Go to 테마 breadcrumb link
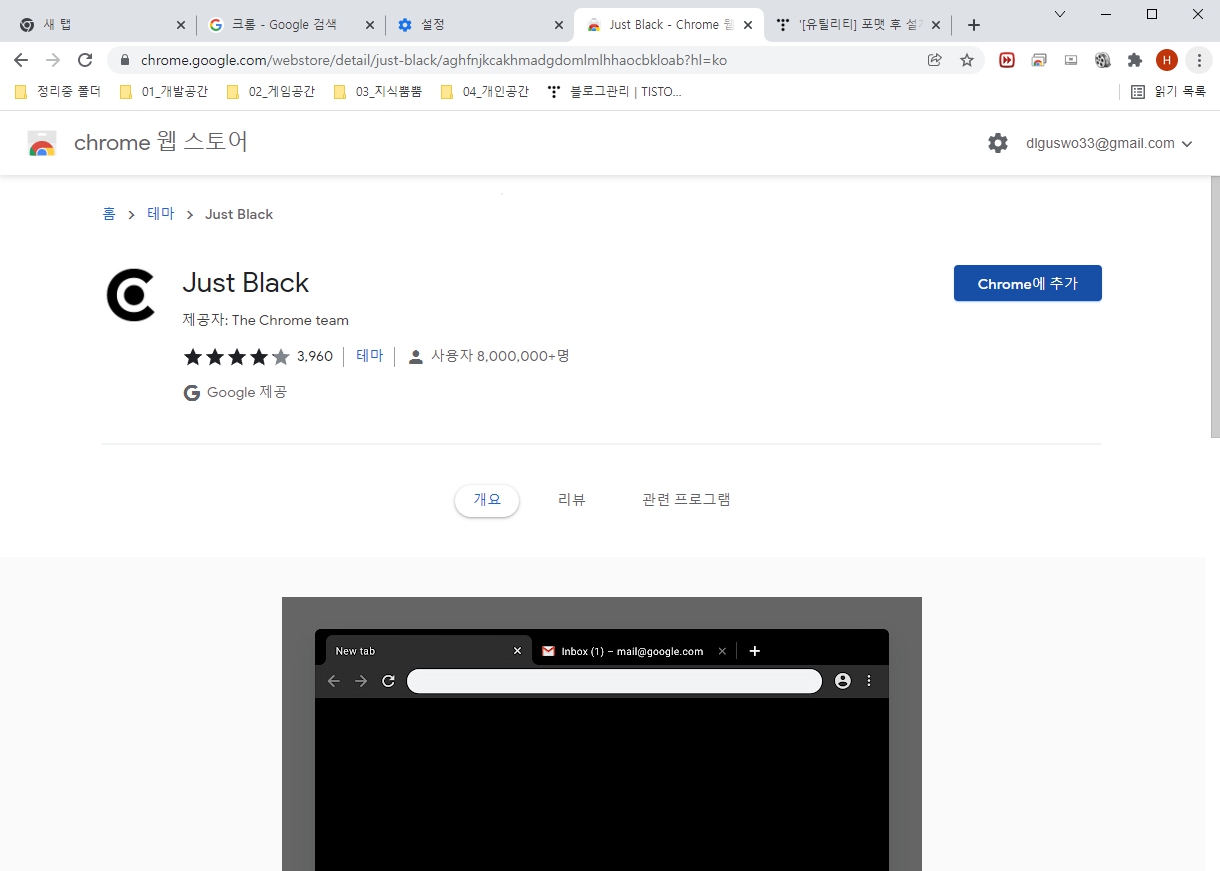Viewport: 1220px width, 871px height. click(161, 214)
